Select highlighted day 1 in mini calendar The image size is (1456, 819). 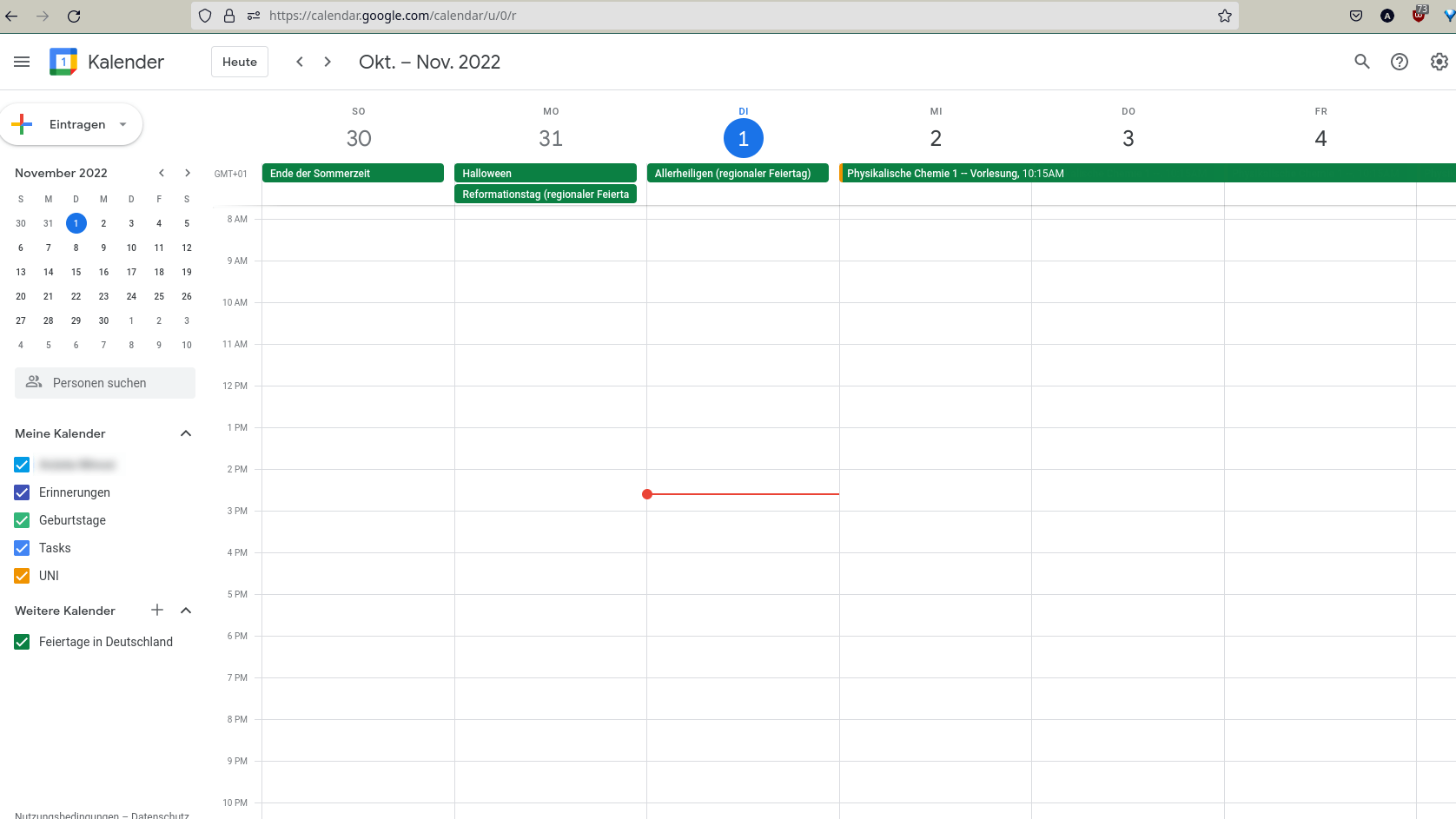pyautogui.click(x=76, y=223)
